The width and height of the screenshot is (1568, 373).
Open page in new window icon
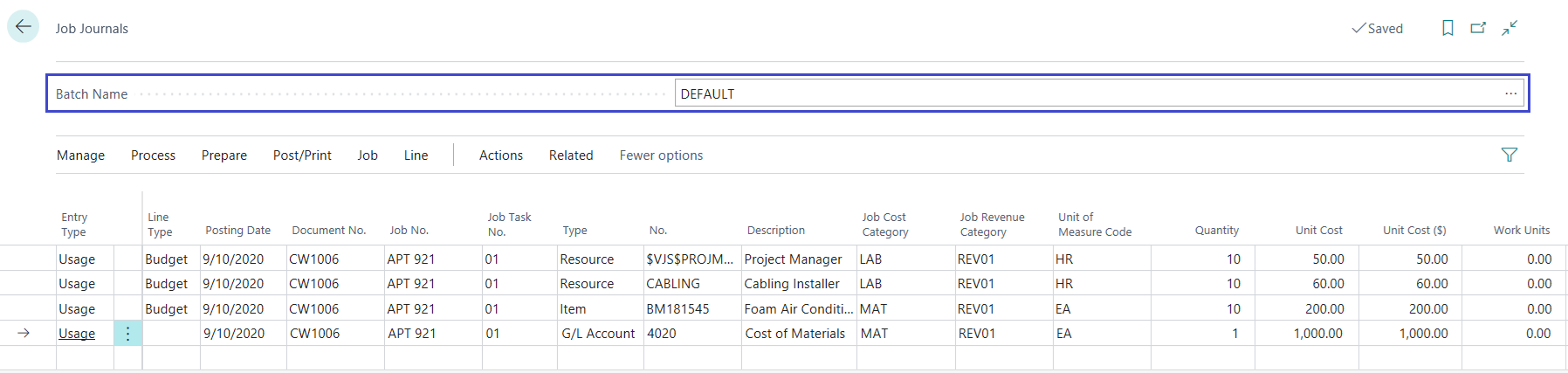pos(1478,28)
